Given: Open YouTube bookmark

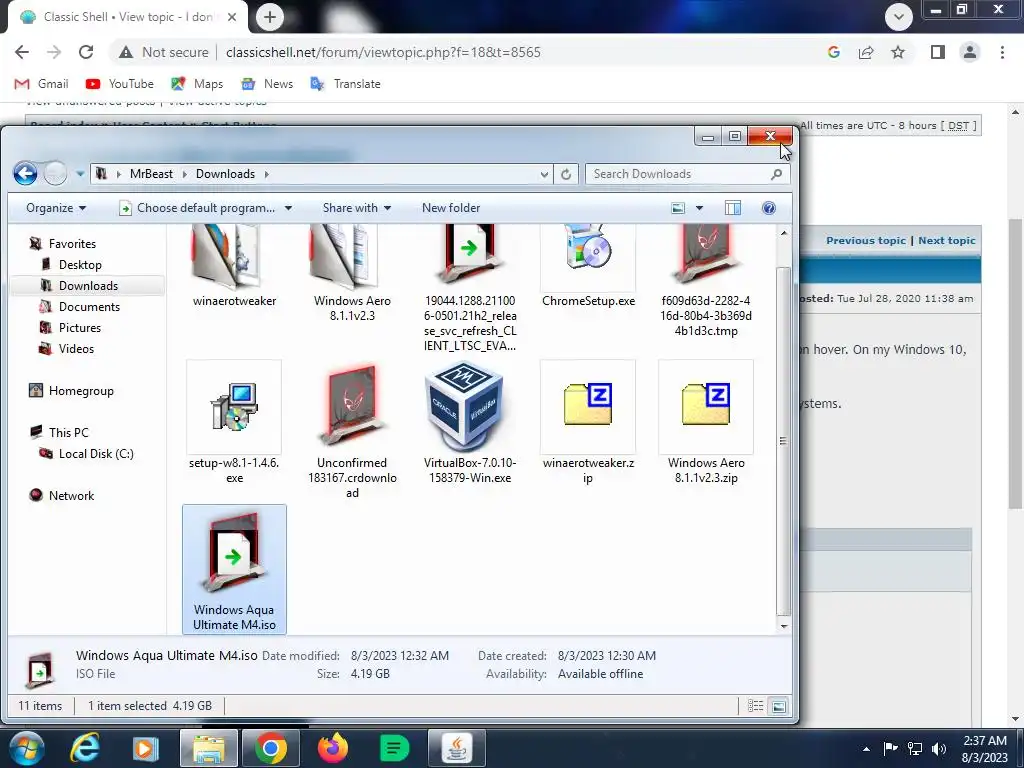Looking at the screenshot, I should 120,84.
